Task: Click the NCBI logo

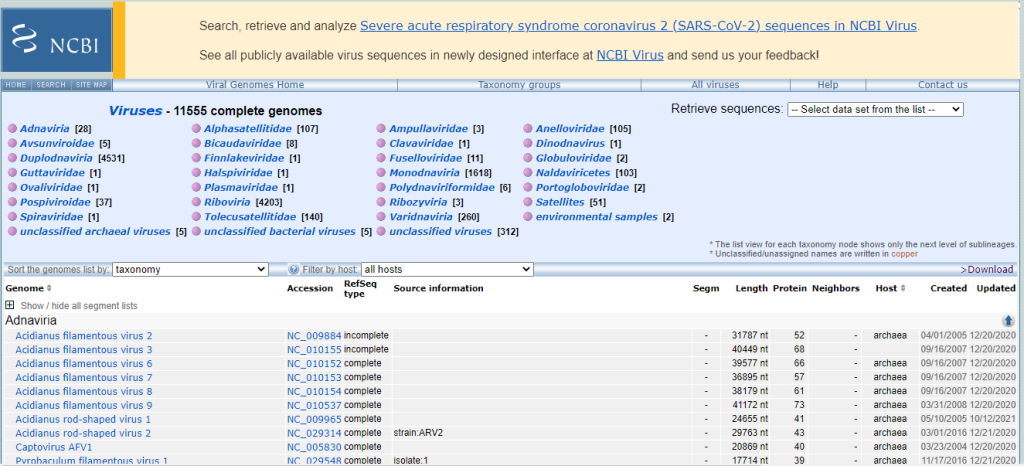Action: point(56,40)
